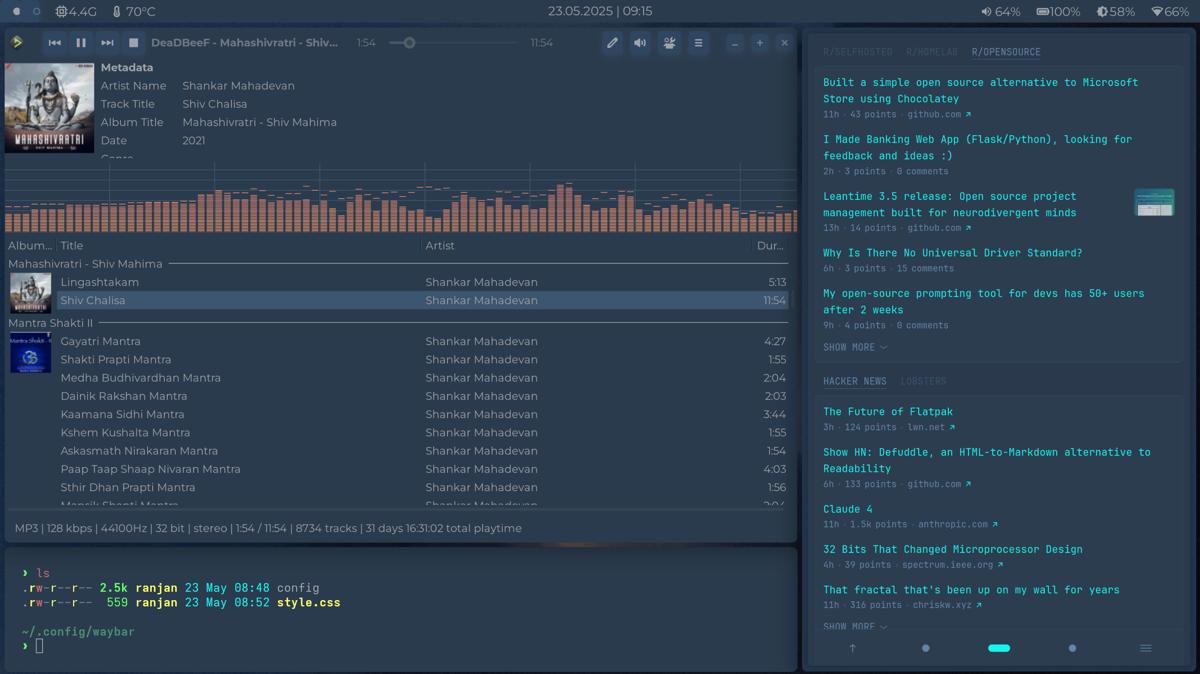Click Show More under open source posts
Image resolution: width=1200 pixels, height=674 pixels.
pos(851,347)
